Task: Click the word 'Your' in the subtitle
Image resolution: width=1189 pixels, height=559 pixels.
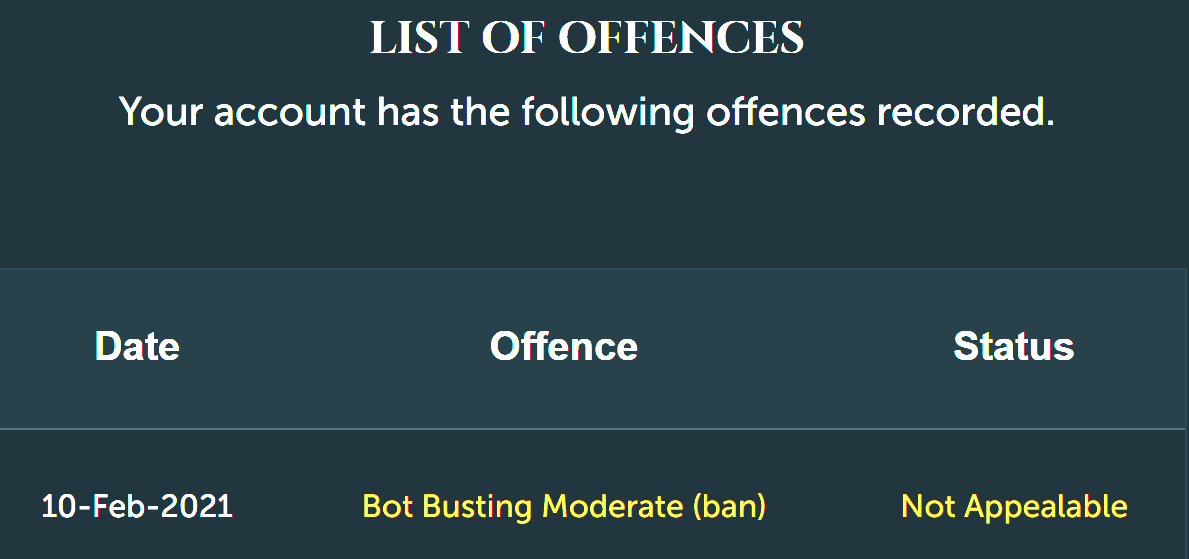Action: pos(162,111)
